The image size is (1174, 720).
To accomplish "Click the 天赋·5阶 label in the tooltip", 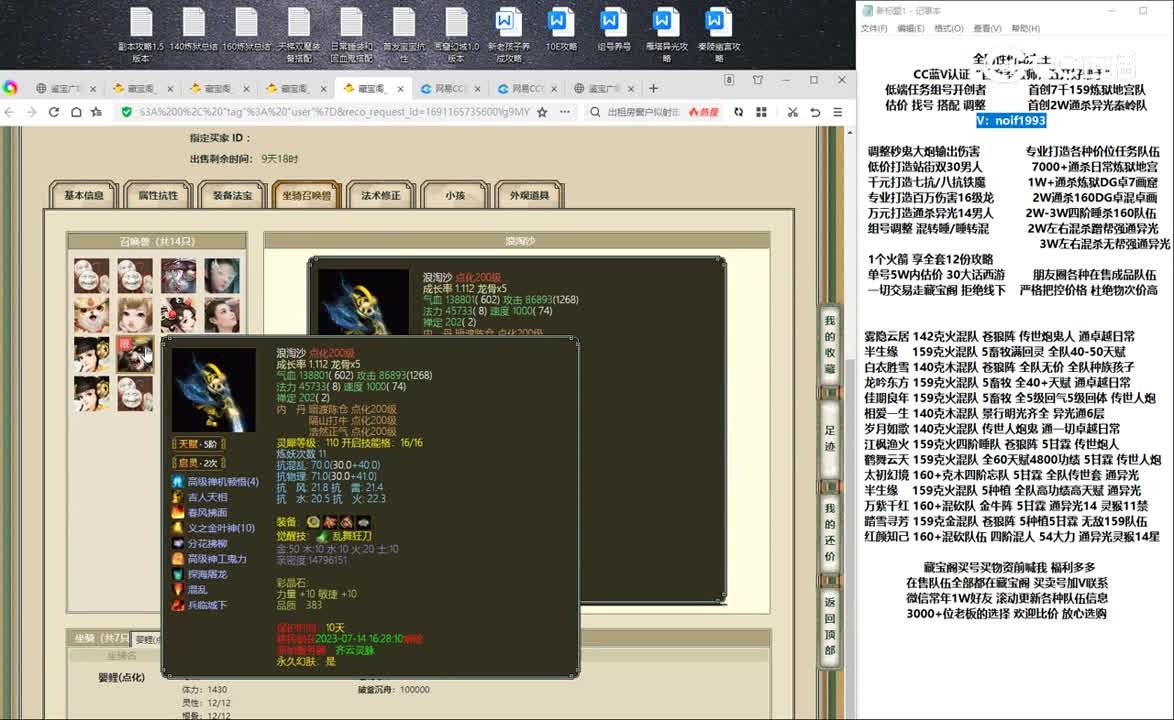I will tap(198, 444).
